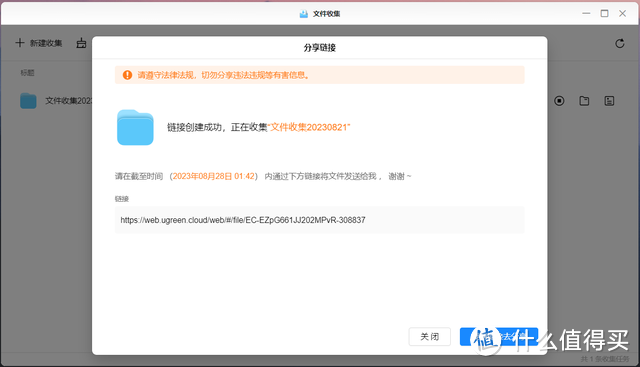Click the deadline 2023年08月28日 01:42 text
Viewport: 640px width, 367px height.
click(213, 176)
